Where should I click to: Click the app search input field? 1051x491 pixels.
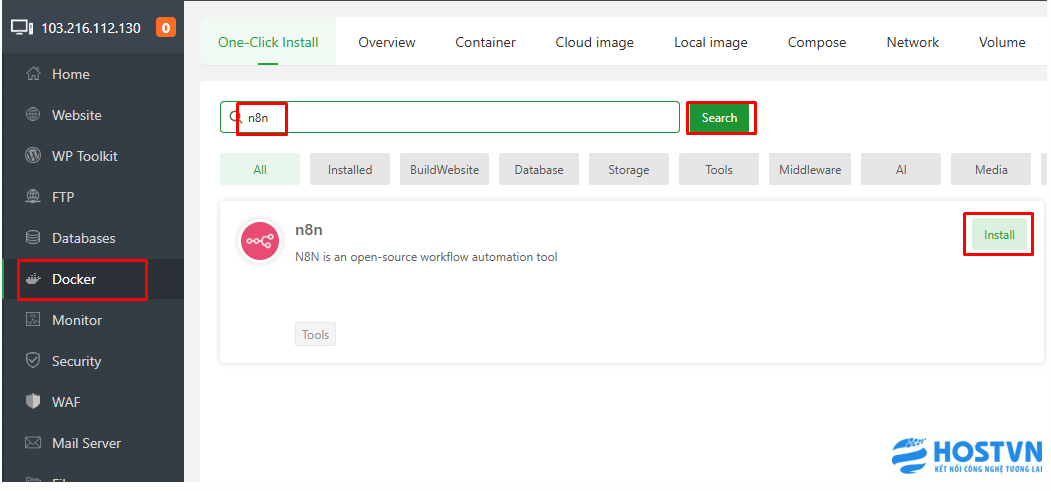pyautogui.click(x=450, y=117)
